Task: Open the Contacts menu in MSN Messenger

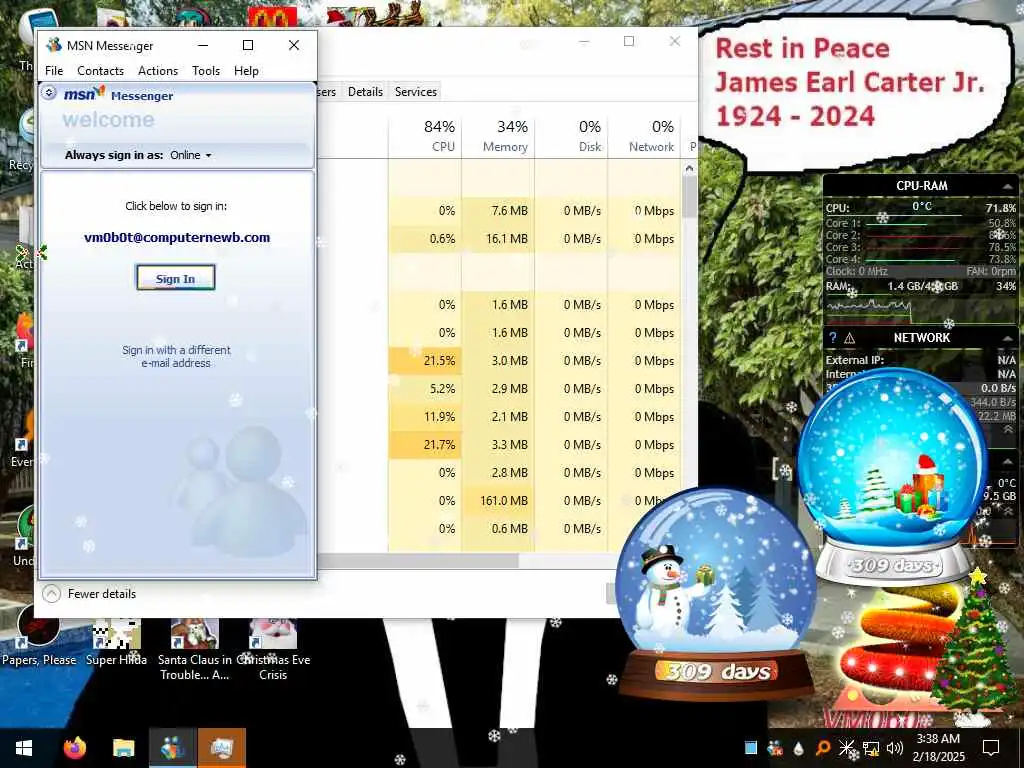Action: 100,71
